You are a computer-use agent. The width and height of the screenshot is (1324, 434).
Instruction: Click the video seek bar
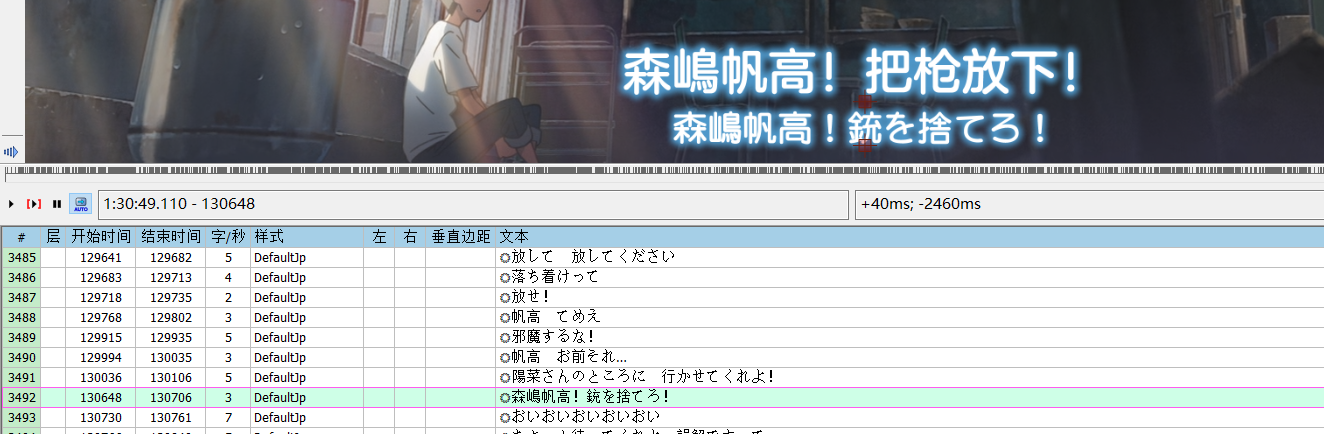[664, 174]
